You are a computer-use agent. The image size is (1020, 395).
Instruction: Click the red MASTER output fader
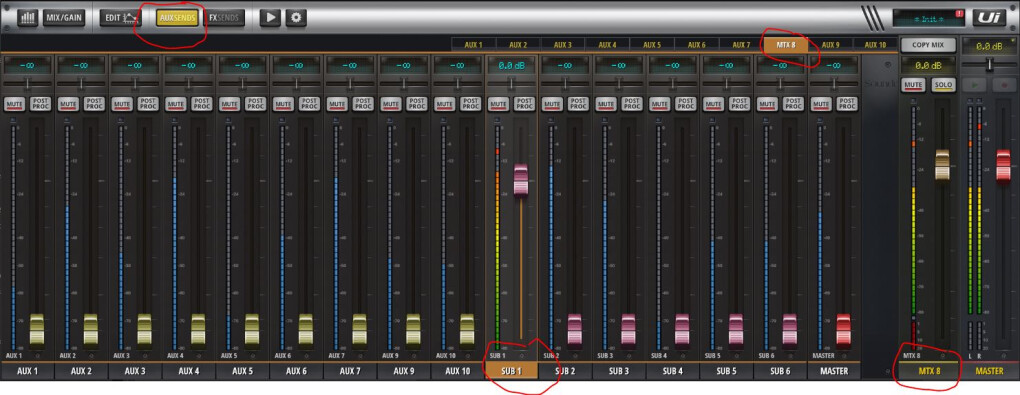(x=1004, y=165)
